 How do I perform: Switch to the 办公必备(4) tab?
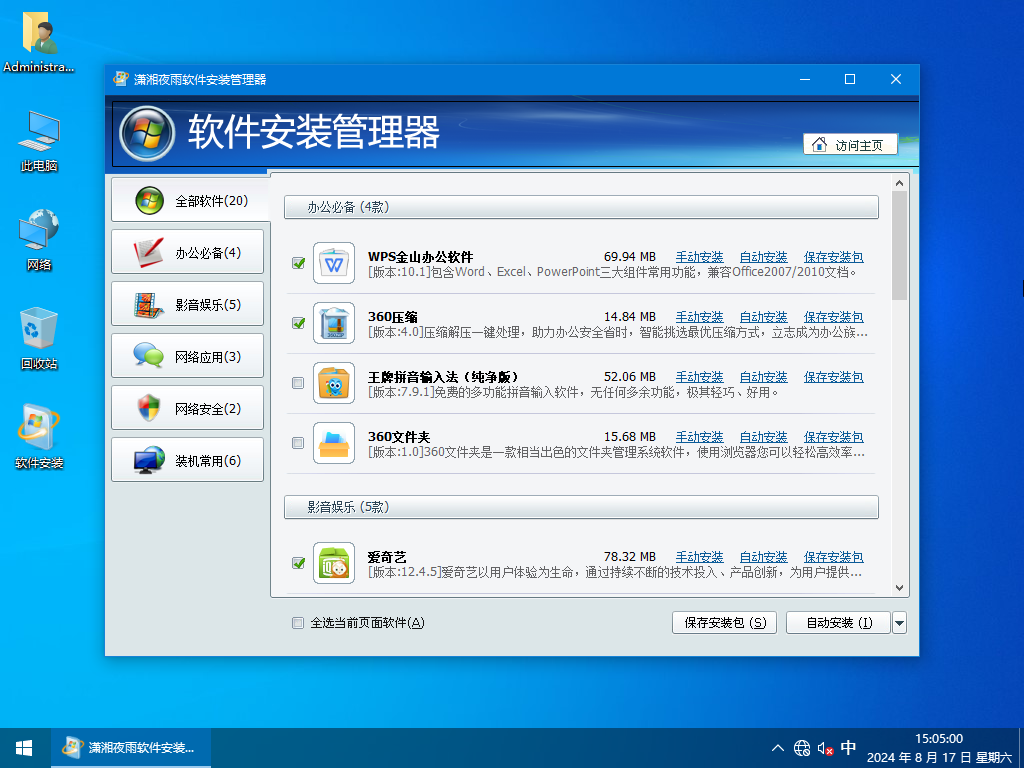(x=187, y=252)
